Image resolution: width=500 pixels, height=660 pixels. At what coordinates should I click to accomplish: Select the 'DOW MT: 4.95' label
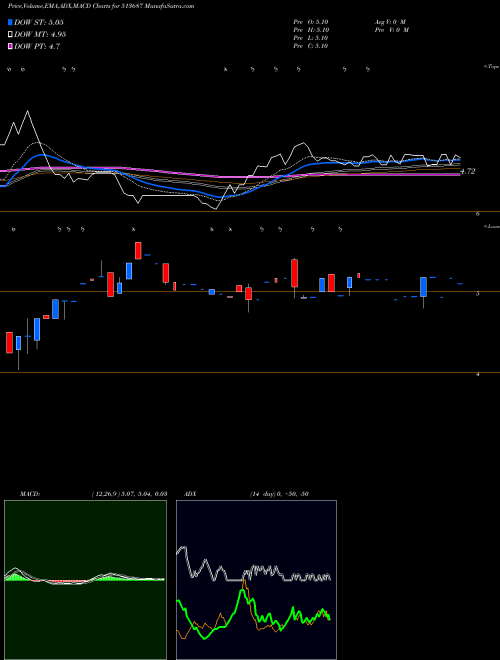[x=40, y=35]
